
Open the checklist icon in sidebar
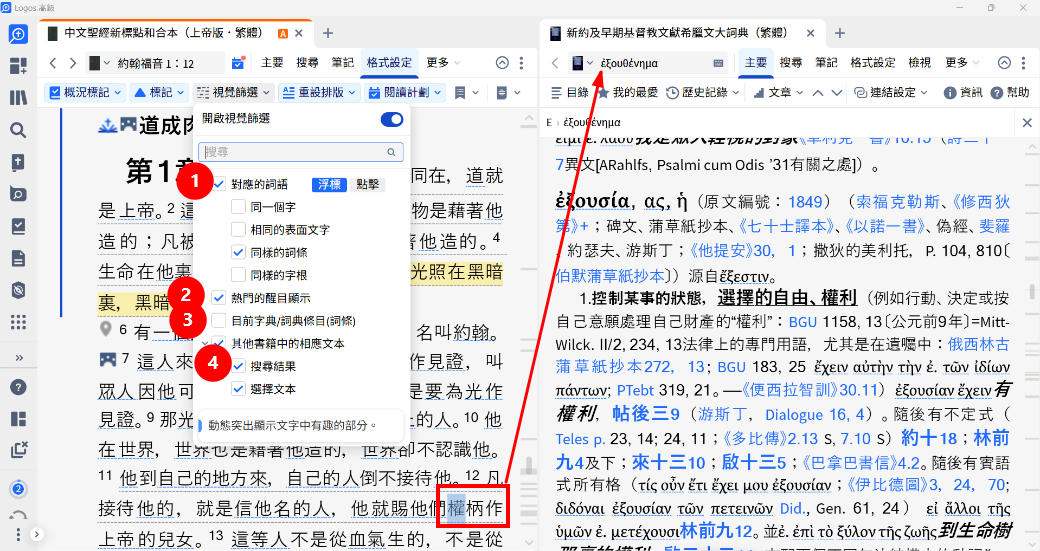click(18, 226)
